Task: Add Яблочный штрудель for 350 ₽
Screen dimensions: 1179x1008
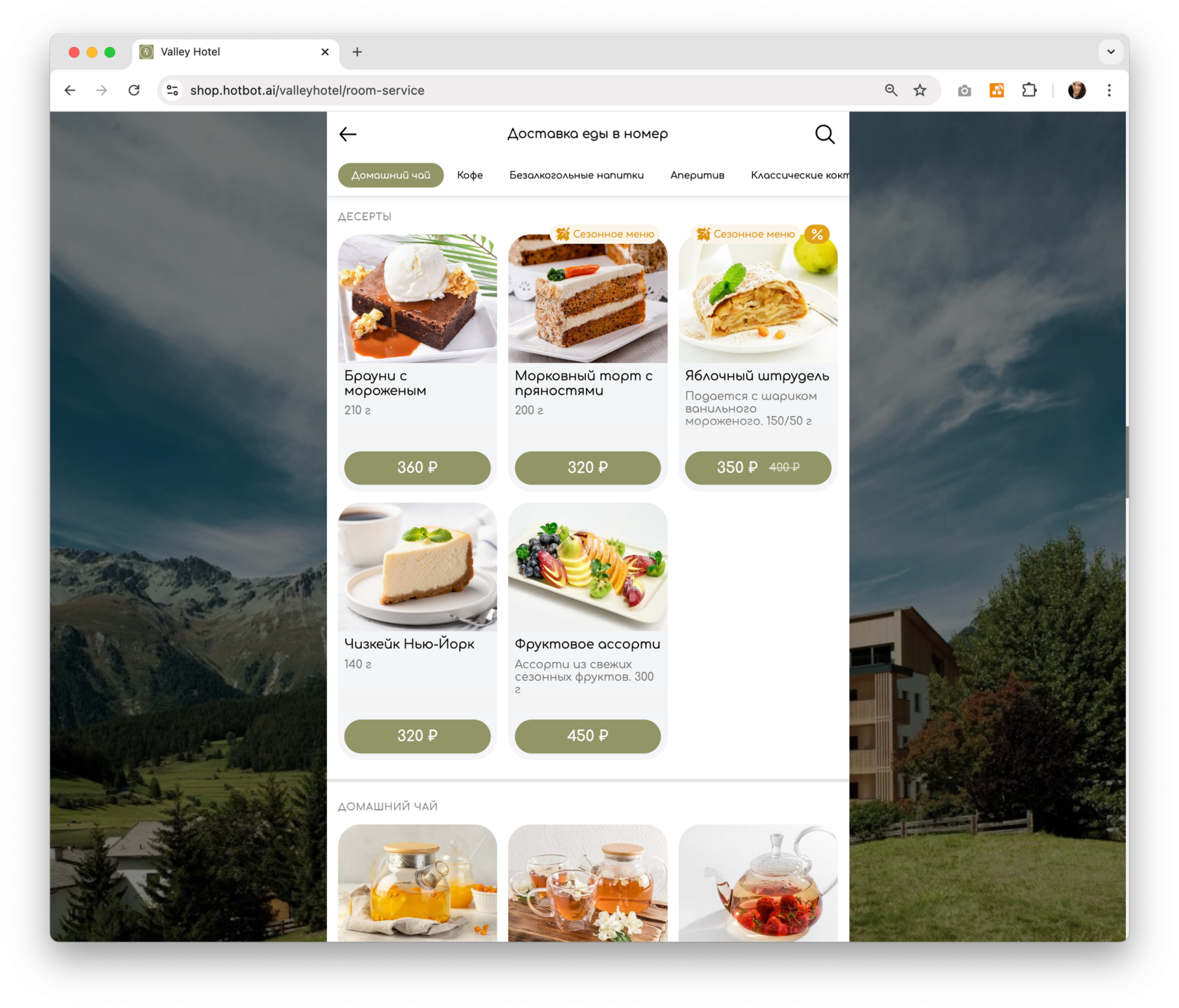Action: (758, 468)
